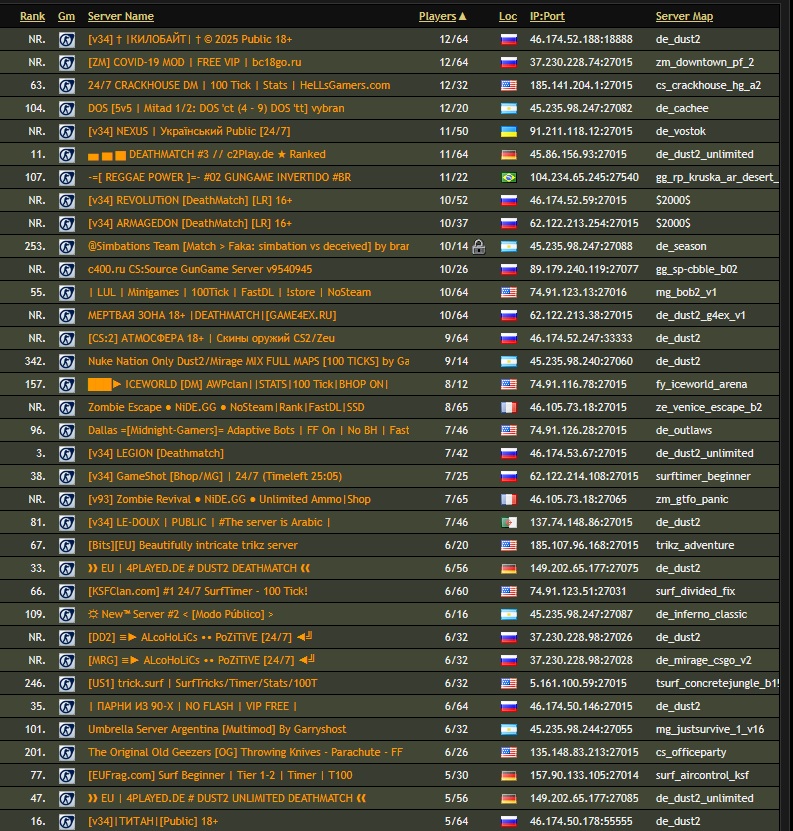
Task: Open [MRG] ALcoHoLiCs PoZiTiVE server
Action: [201, 660]
